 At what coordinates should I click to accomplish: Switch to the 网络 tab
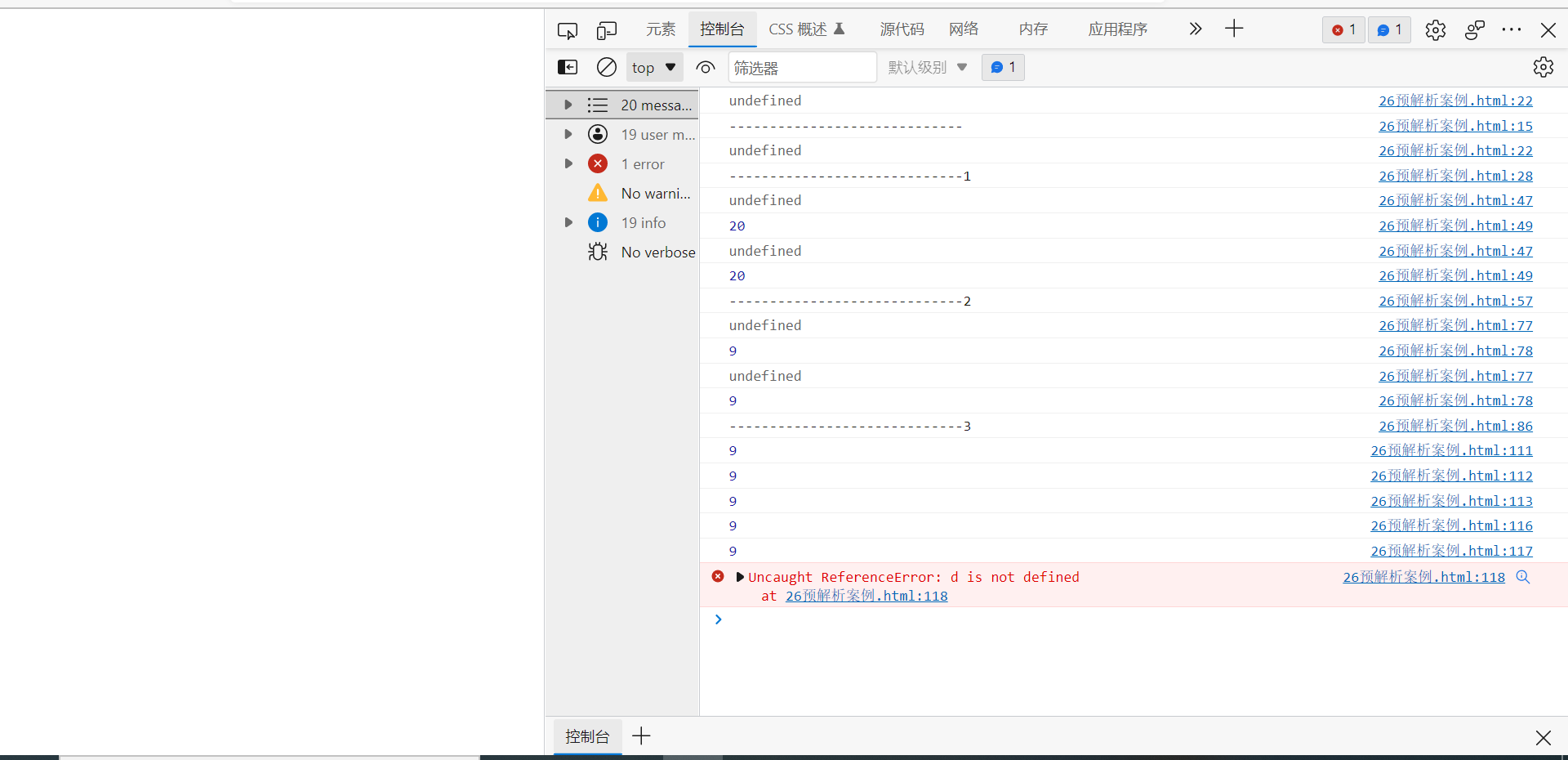964,29
